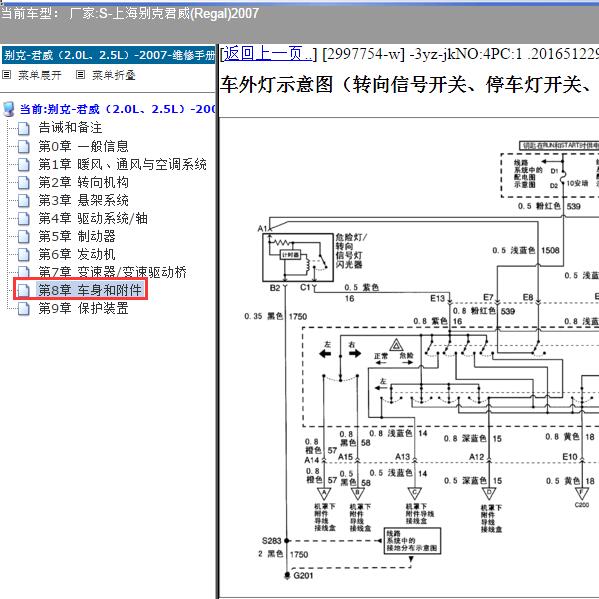
Task: Click connector label A14 in the diagram
Action: tap(312, 460)
